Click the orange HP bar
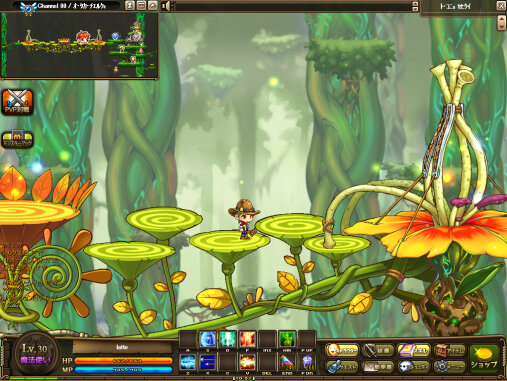This screenshot has height=381, width=507. pyautogui.click(x=123, y=361)
